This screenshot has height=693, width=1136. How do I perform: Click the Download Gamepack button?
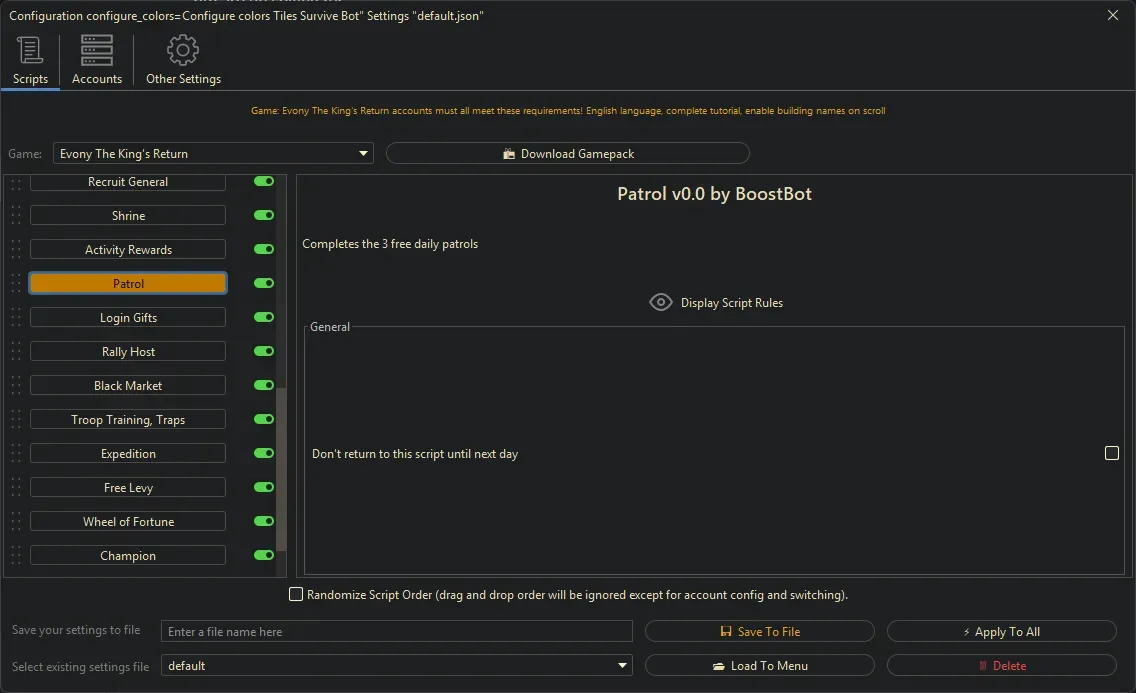[x=567, y=154]
